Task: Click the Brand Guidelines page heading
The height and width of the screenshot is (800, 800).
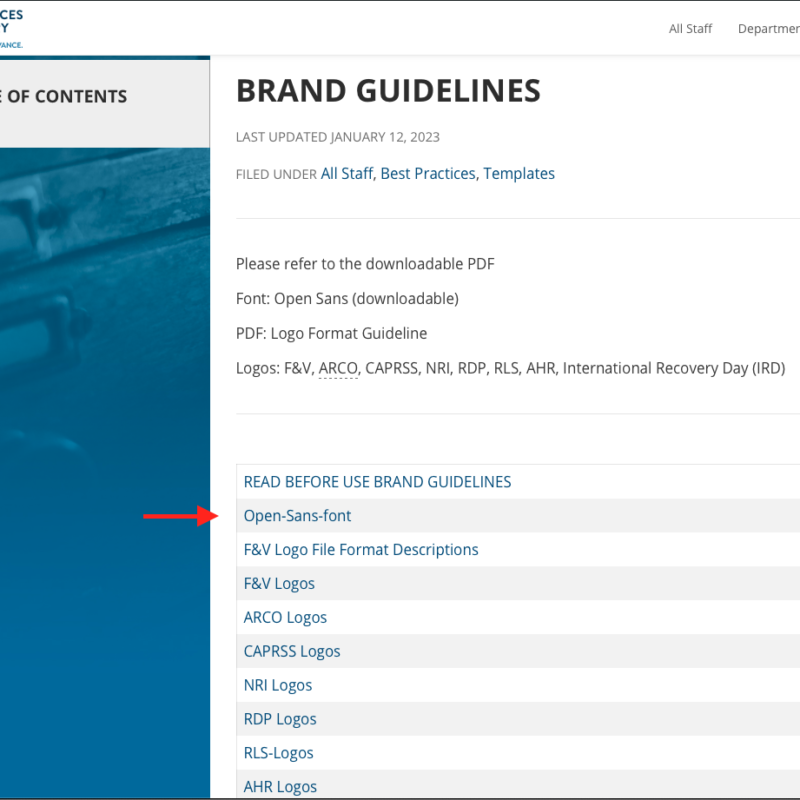Action: click(x=388, y=92)
